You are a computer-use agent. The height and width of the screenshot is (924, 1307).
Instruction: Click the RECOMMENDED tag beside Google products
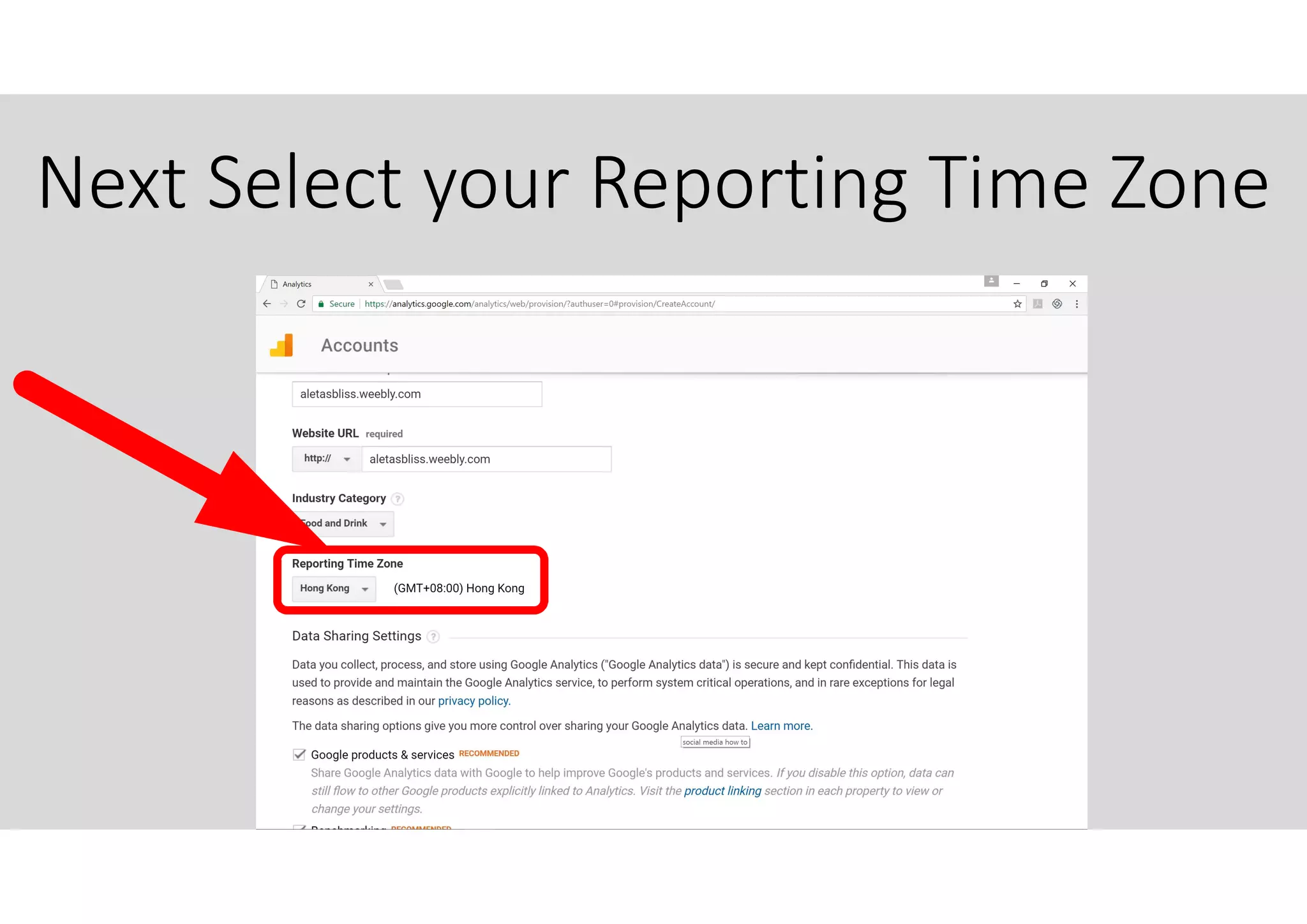coord(489,754)
